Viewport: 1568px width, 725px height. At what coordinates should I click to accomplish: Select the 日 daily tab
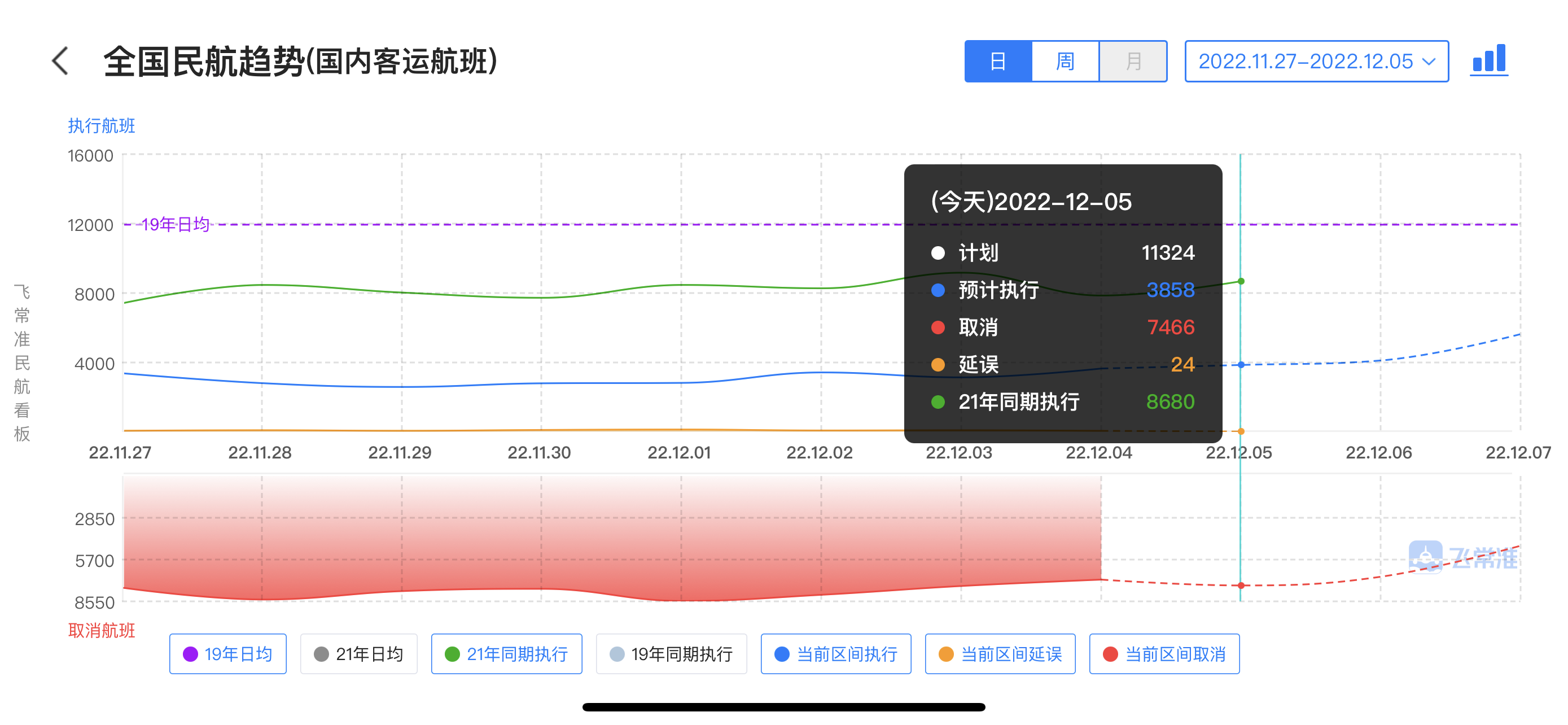[998, 62]
